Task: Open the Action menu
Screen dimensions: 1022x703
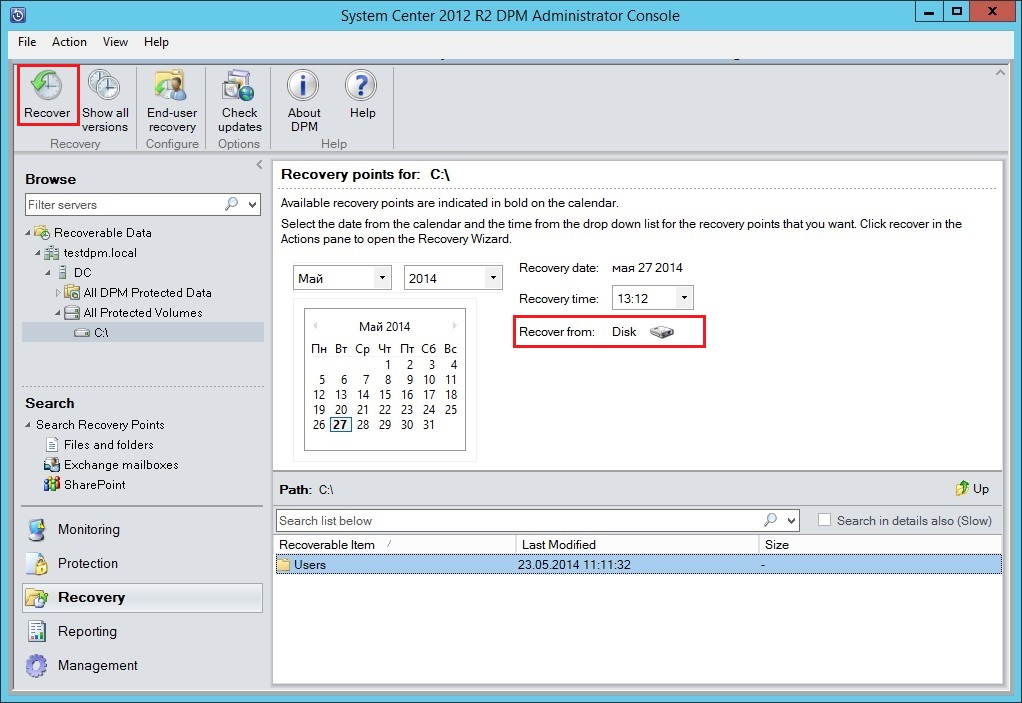Action: pos(69,42)
